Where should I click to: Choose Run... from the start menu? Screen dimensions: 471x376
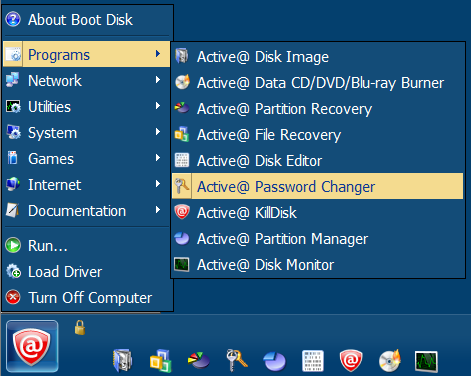click(x=87, y=246)
